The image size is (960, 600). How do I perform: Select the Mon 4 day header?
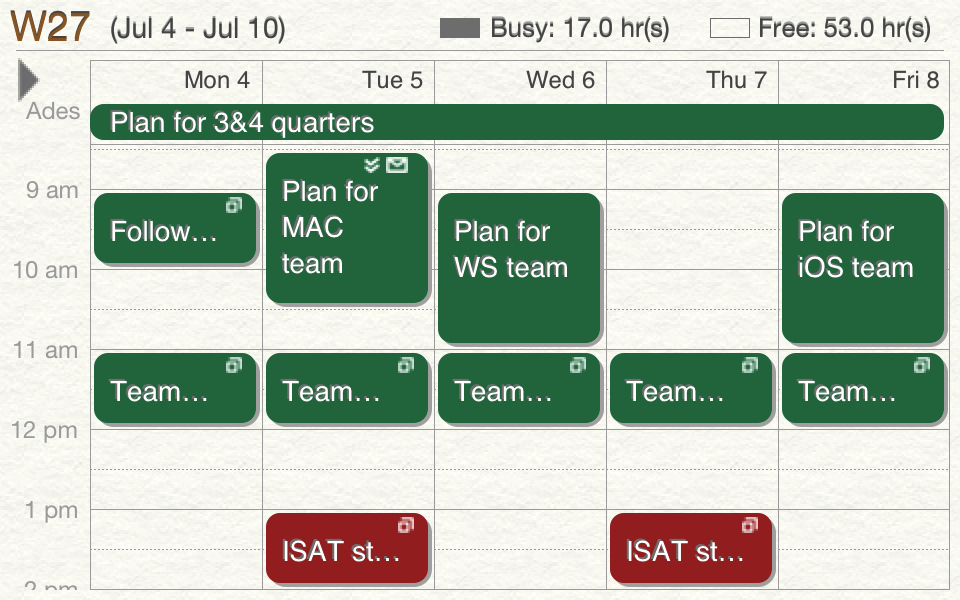click(x=217, y=80)
